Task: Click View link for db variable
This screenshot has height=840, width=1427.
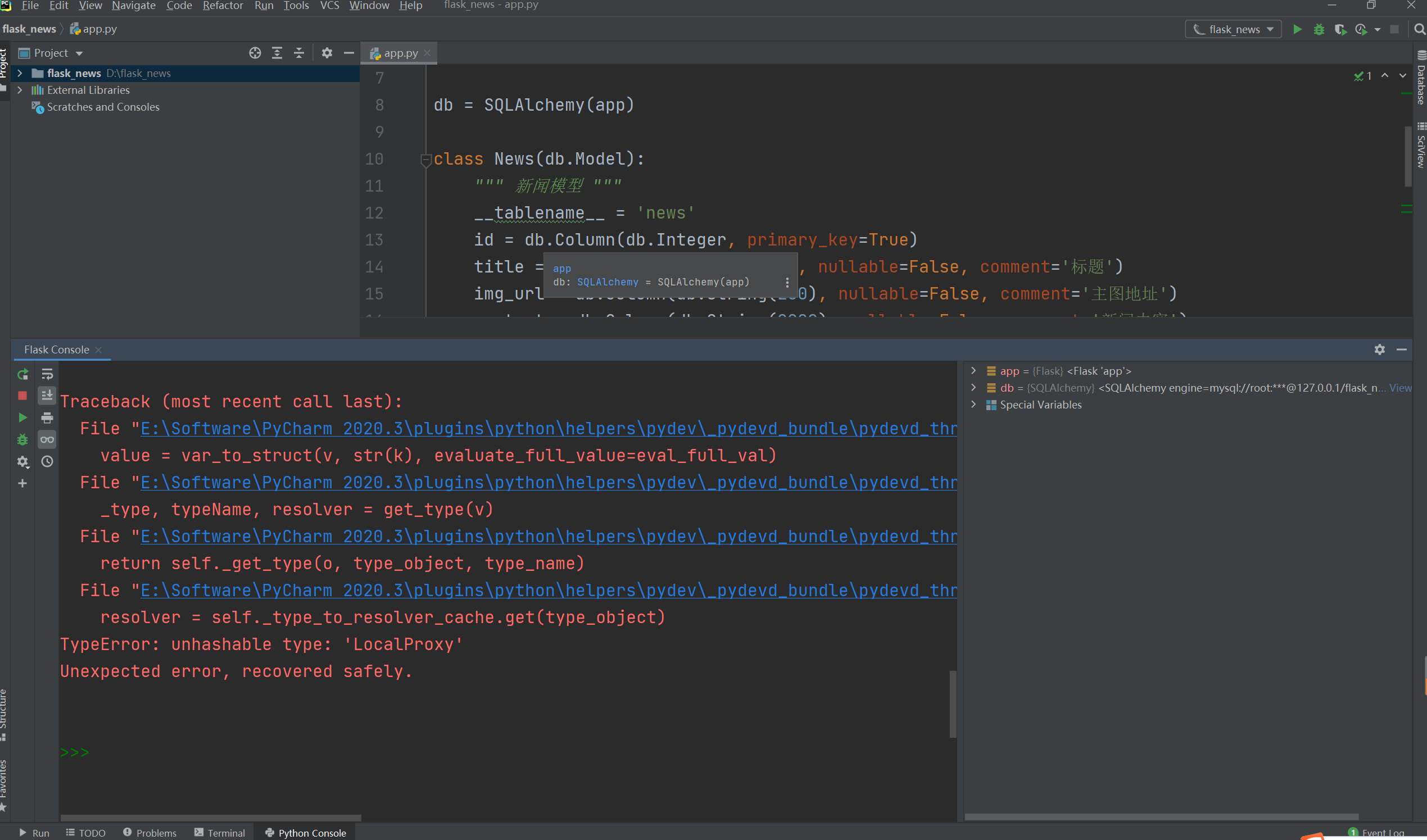Action: coord(1400,388)
